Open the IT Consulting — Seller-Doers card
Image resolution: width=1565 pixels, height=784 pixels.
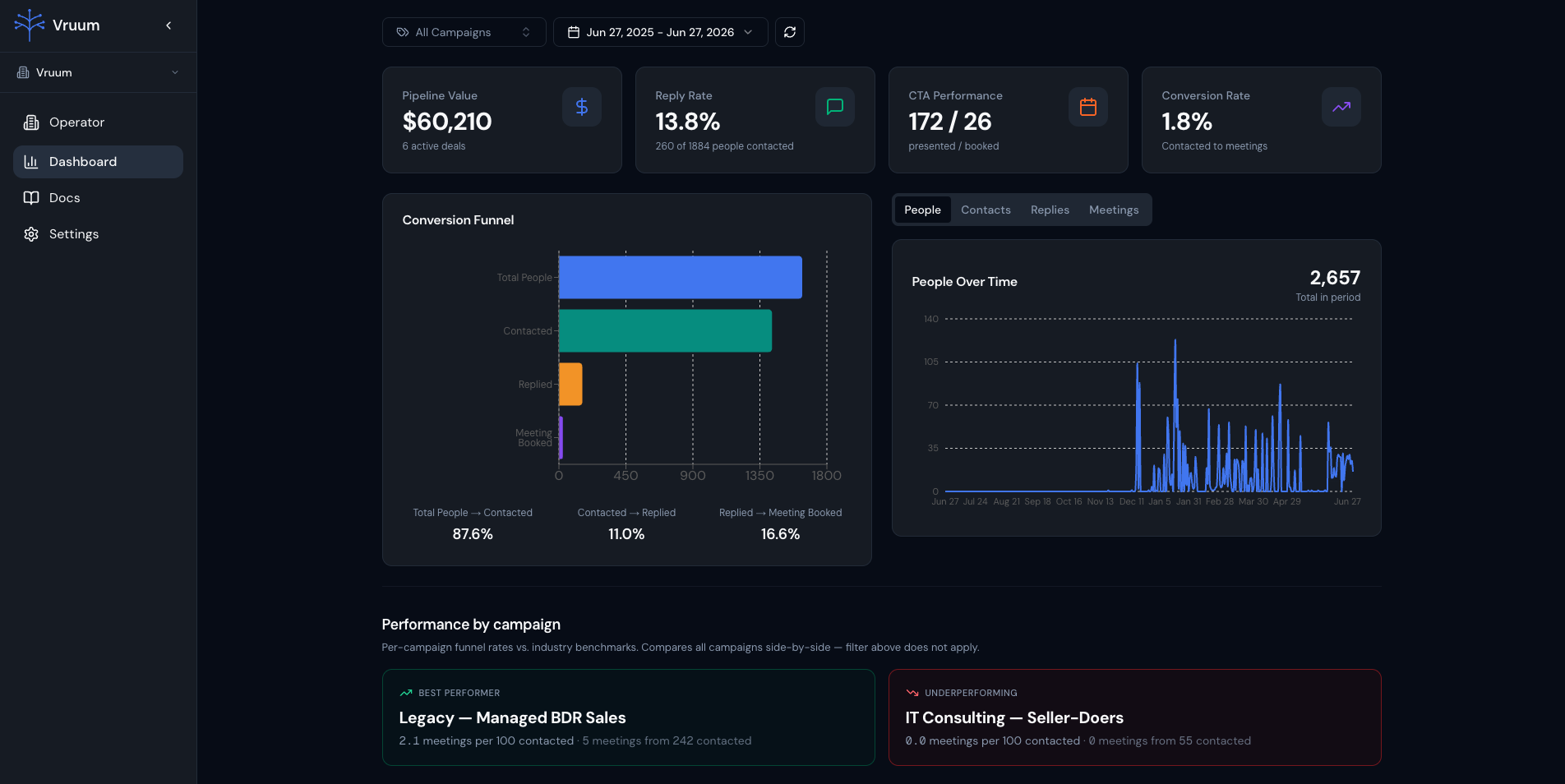1135,717
